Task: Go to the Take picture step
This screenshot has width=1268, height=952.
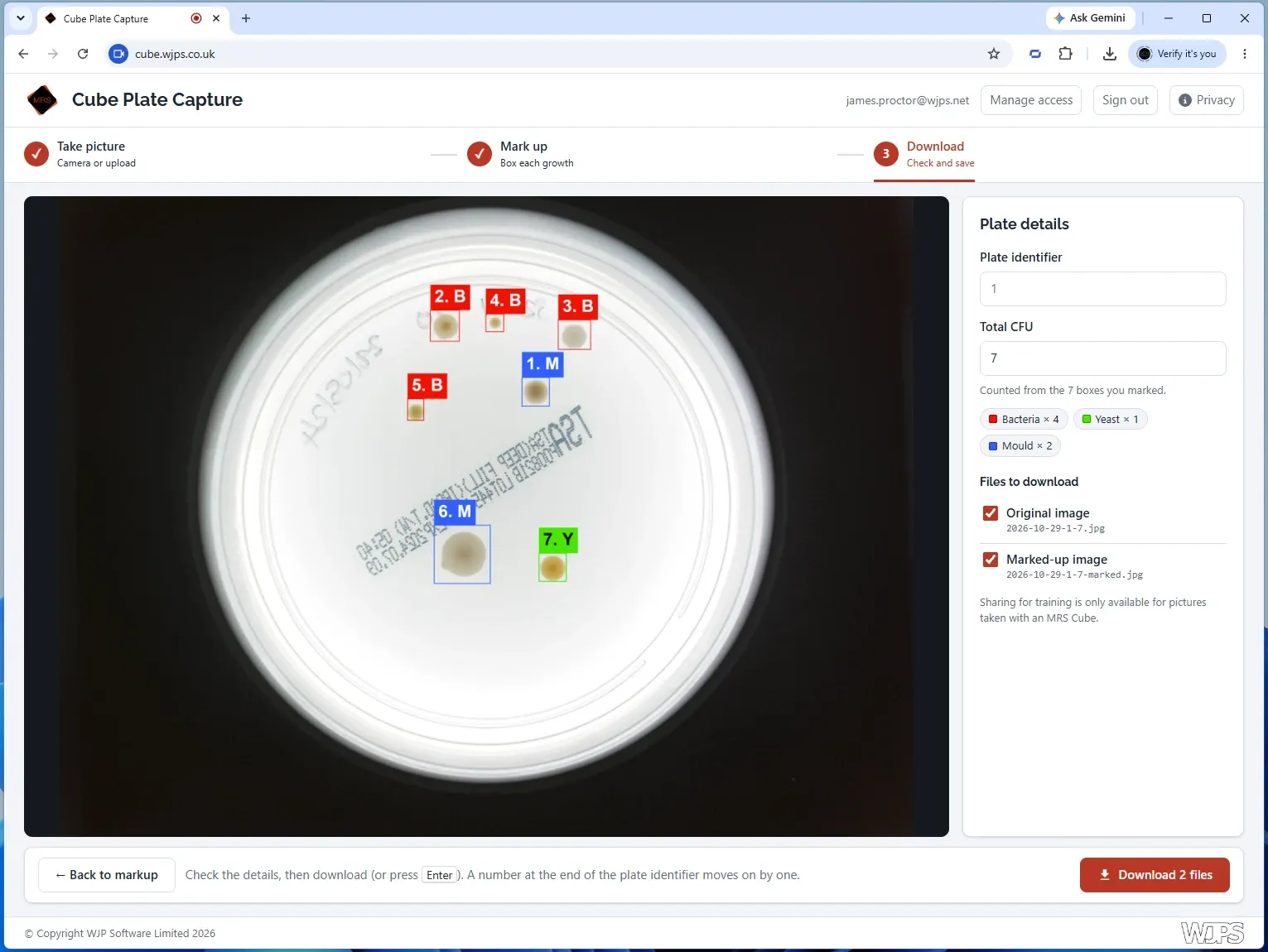Action: pyautogui.click(x=80, y=154)
